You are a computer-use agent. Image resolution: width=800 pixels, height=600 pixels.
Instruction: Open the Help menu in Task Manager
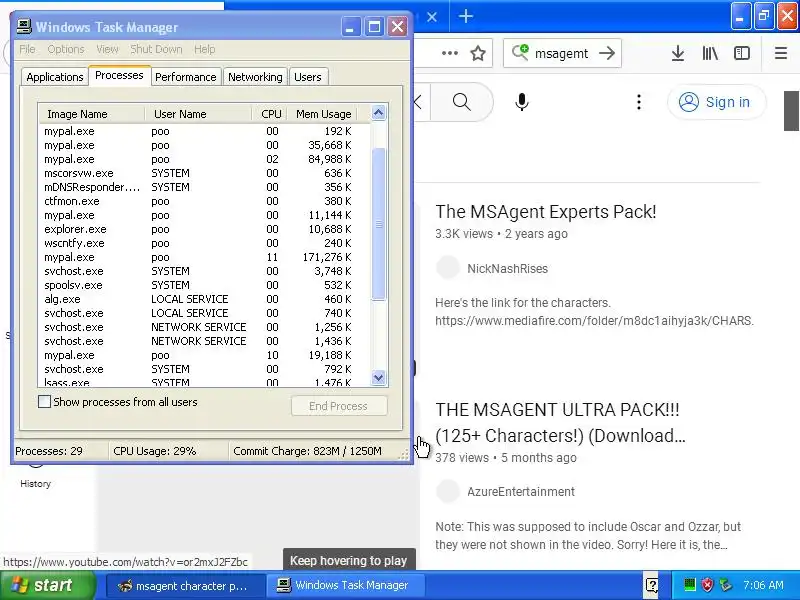[205, 49]
